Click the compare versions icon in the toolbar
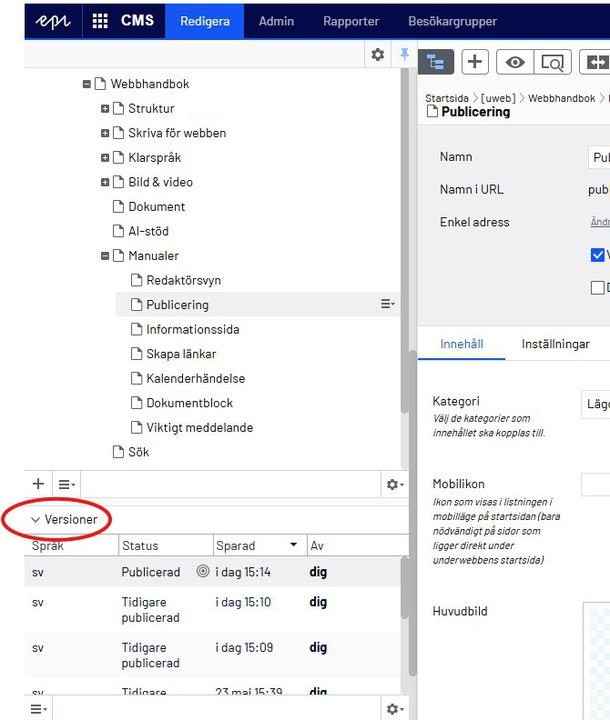 click(x=596, y=62)
